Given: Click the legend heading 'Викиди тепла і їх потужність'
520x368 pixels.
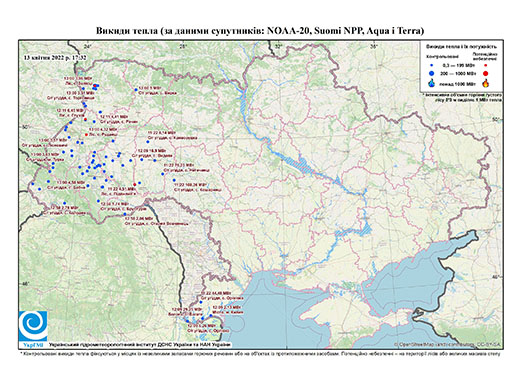Looking at the screenshot, I should (x=461, y=47).
